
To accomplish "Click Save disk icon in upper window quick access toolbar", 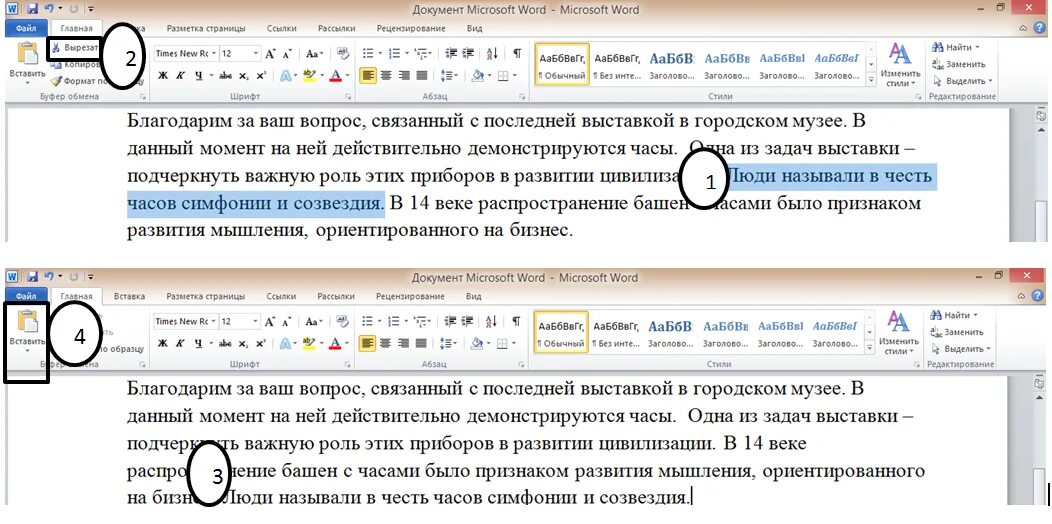I will (x=32, y=9).
